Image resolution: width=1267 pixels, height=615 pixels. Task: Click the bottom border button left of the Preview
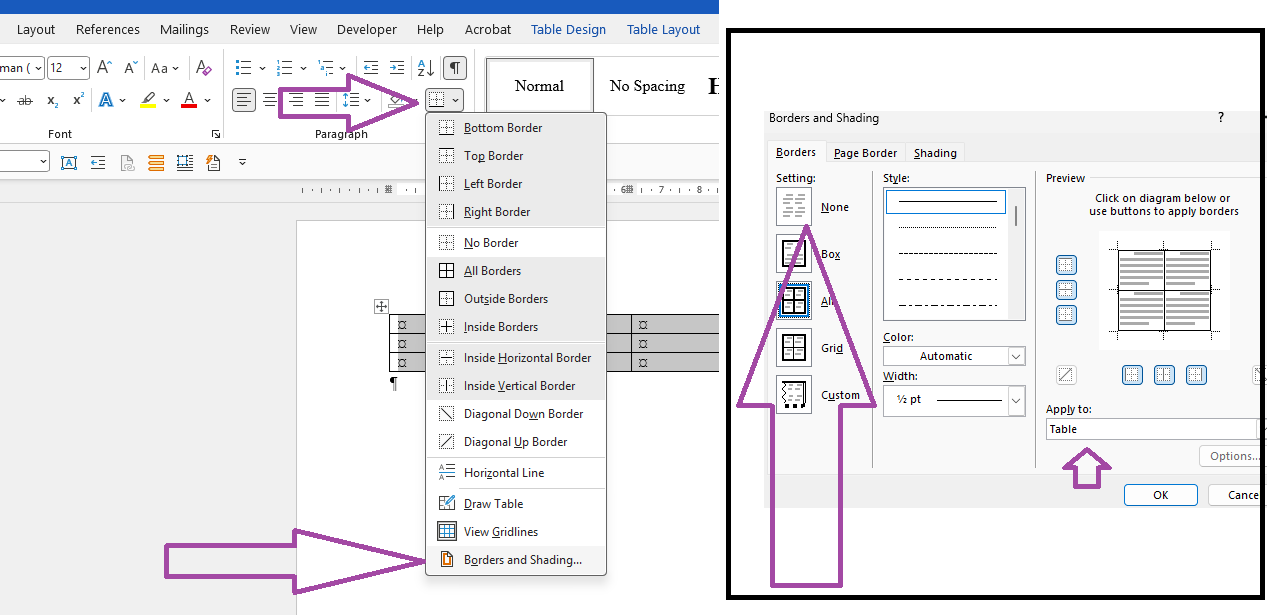coord(1067,315)
